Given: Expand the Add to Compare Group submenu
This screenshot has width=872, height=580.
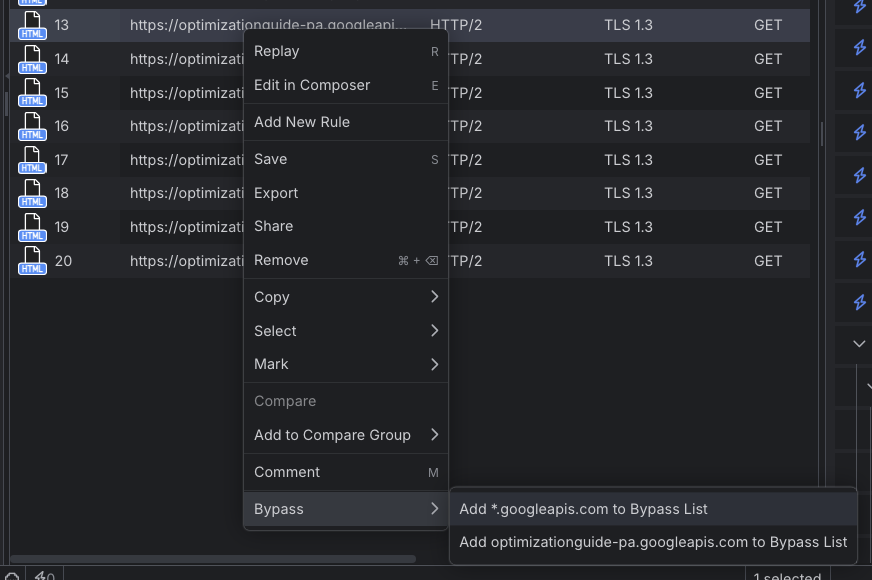Looking at the screenshot, I should (345, 435).
